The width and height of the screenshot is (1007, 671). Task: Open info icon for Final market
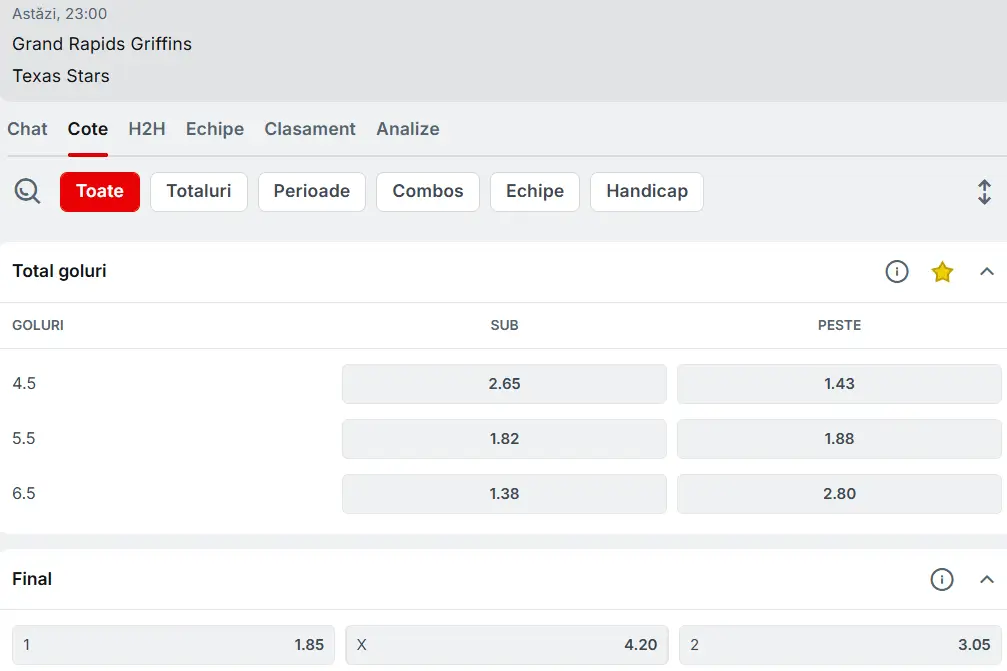pos(942,579)
